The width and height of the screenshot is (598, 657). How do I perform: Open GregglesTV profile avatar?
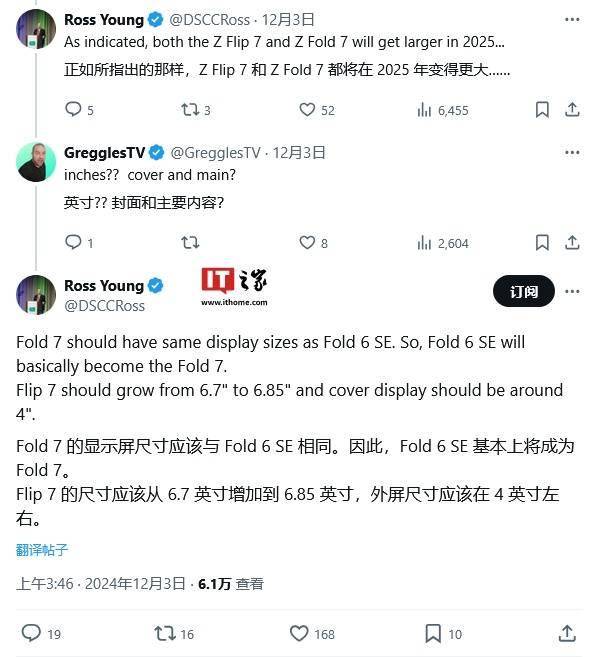click(x=36, y=162)
